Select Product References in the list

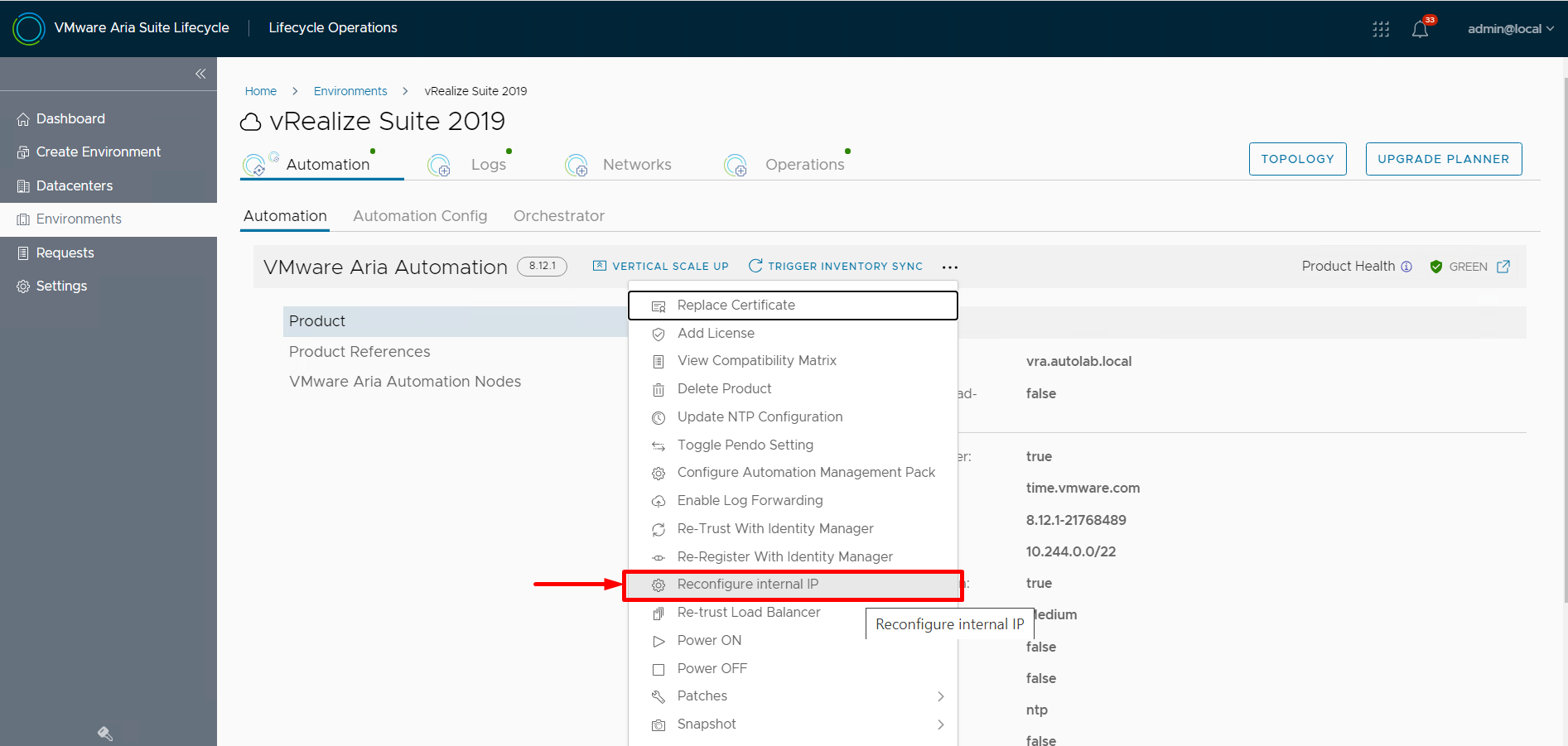click(x=359, y=352)
